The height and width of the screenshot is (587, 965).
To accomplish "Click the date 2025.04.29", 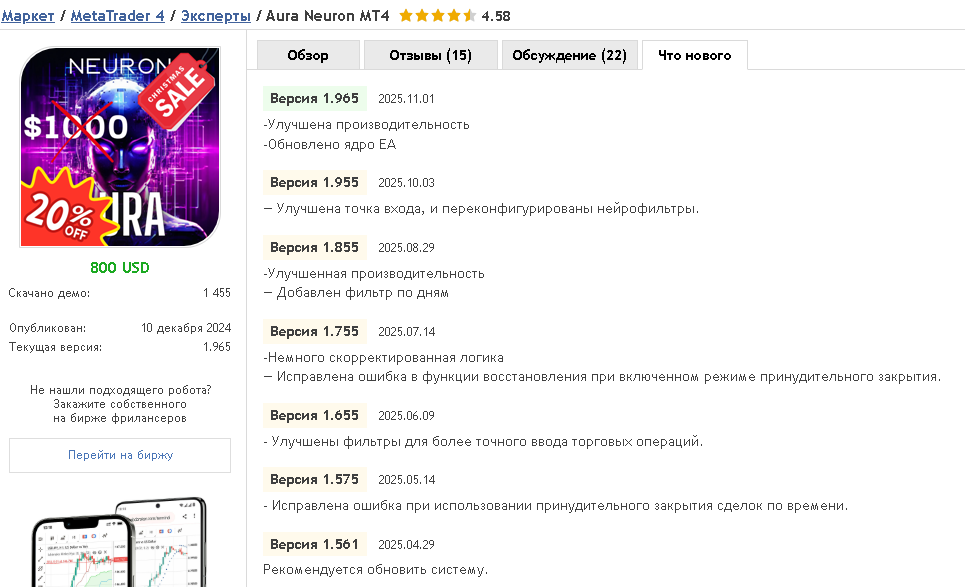I will click(406, 545).
